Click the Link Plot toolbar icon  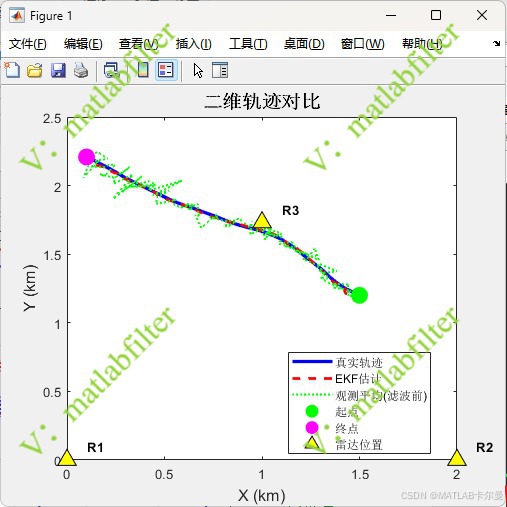click(x=111, y=70)
